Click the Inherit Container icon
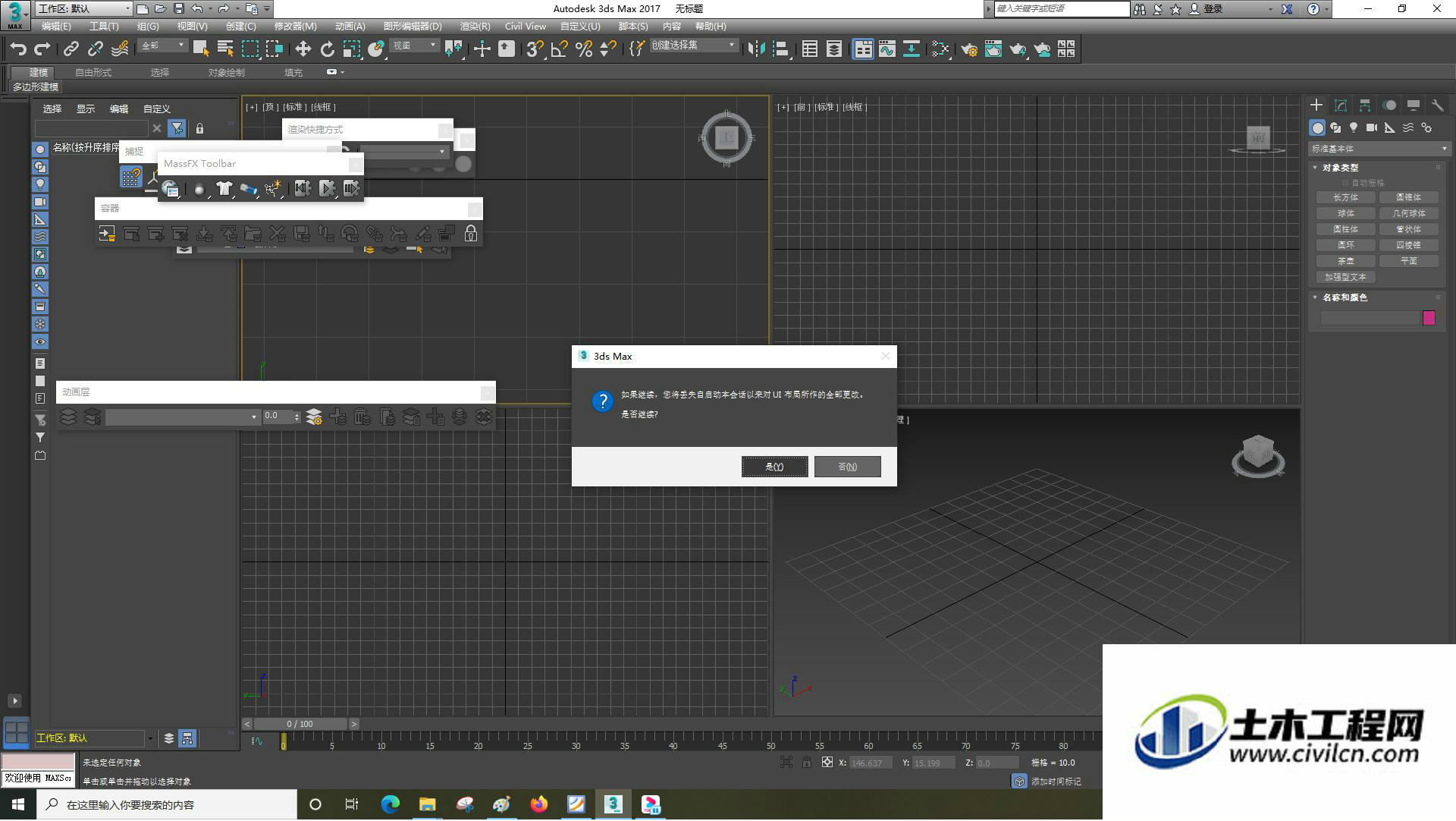This screenshot has width=1456, height=821. pyautogui.click(x=107, y=234)
